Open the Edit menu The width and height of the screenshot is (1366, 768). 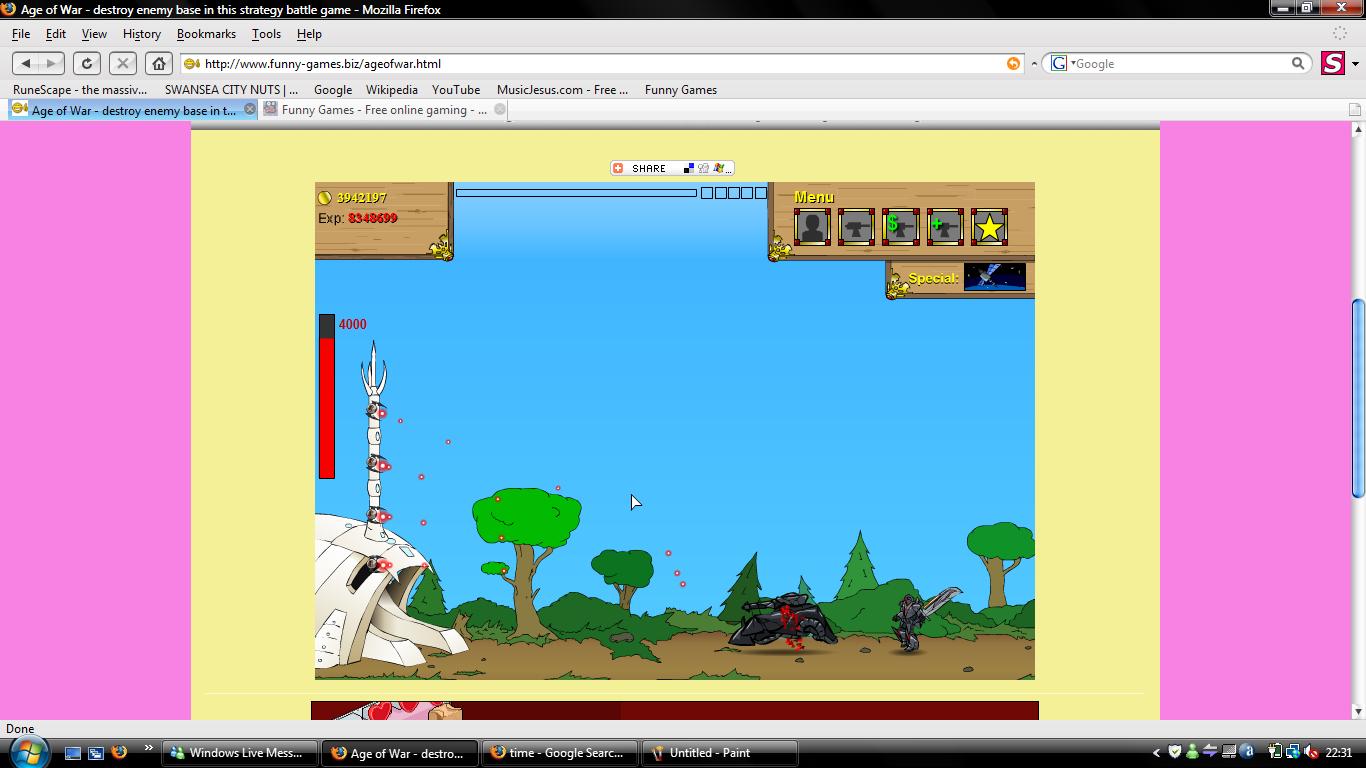[x=56, y=33]
